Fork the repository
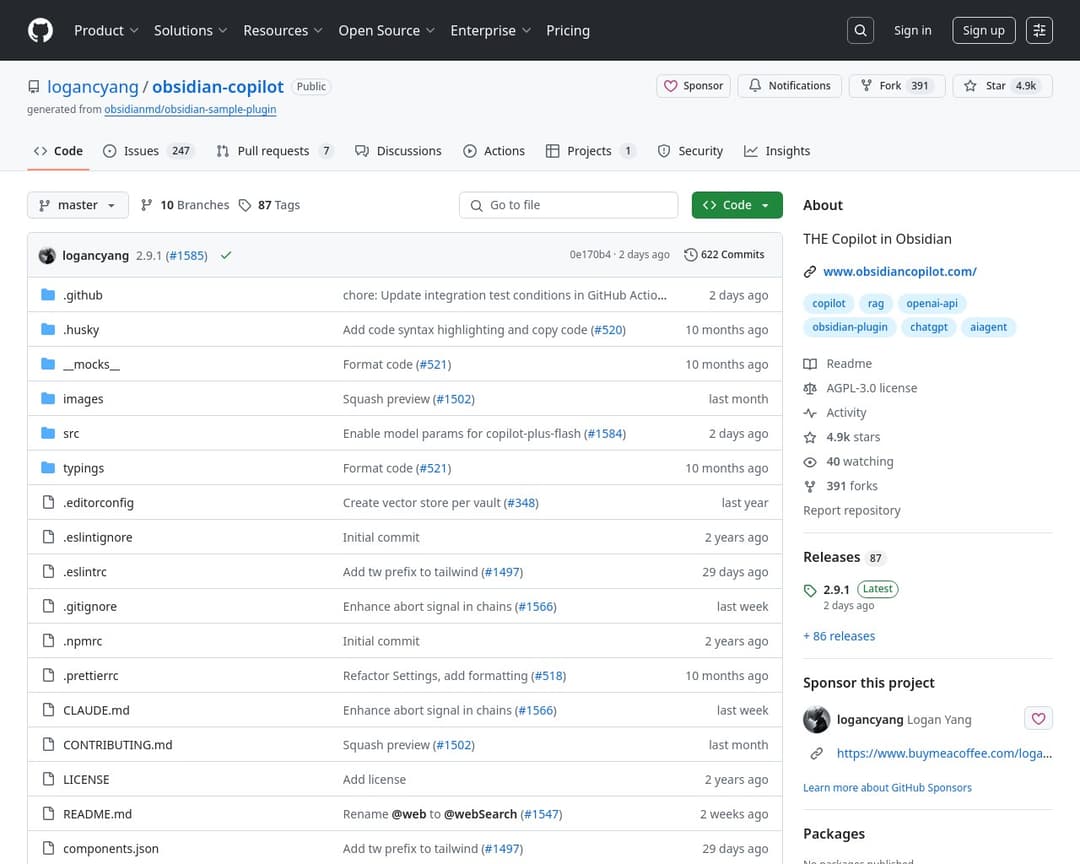Viewport: 1080px width, 864px height. (x=897, y=85)
